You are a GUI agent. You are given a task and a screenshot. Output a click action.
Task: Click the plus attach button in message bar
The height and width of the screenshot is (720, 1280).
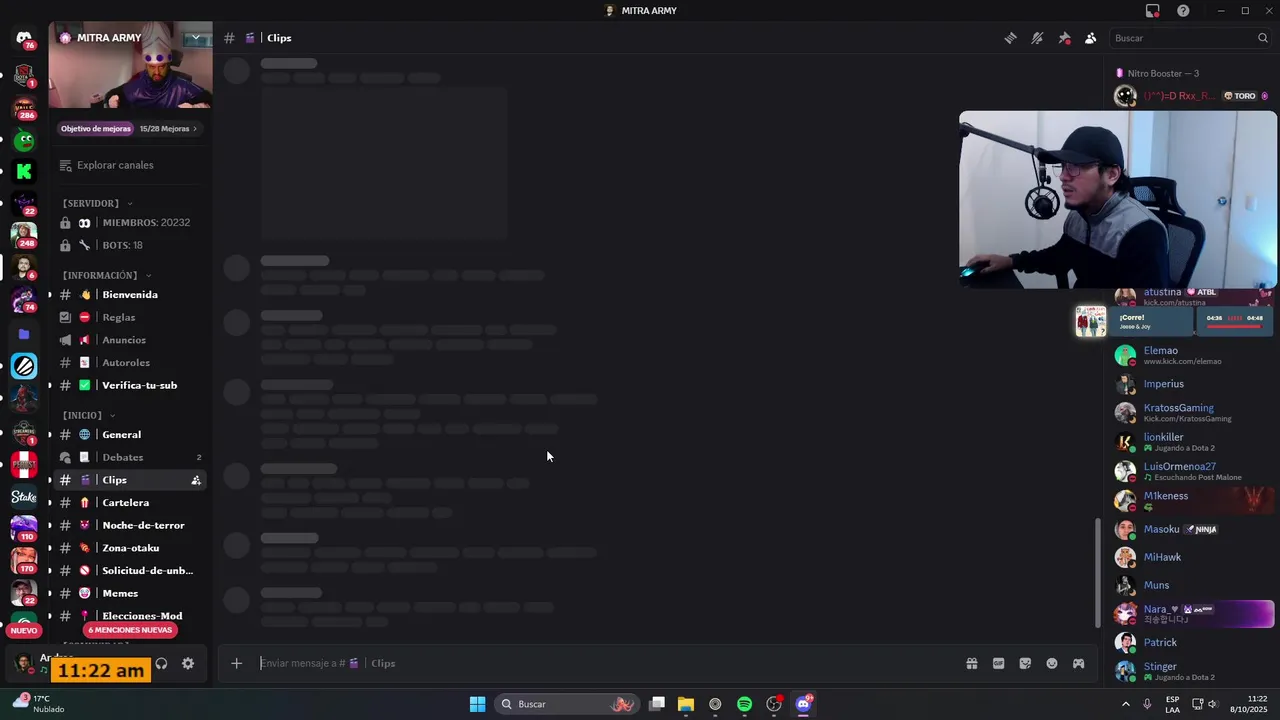(236, 663)
